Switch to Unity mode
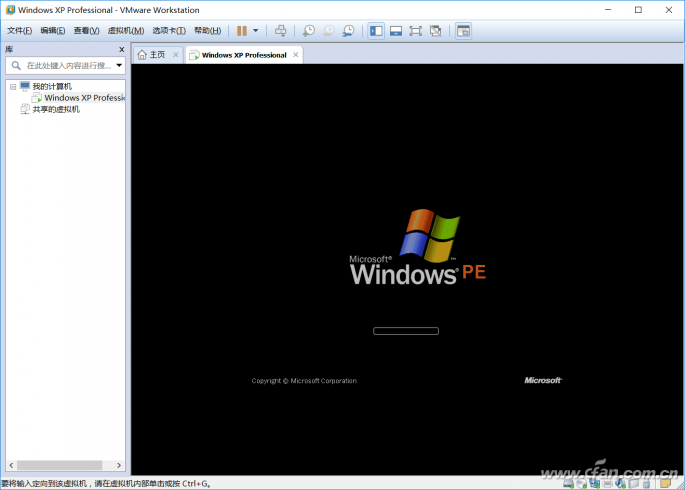Screen dimensions: 685x490 coord(435,31)
